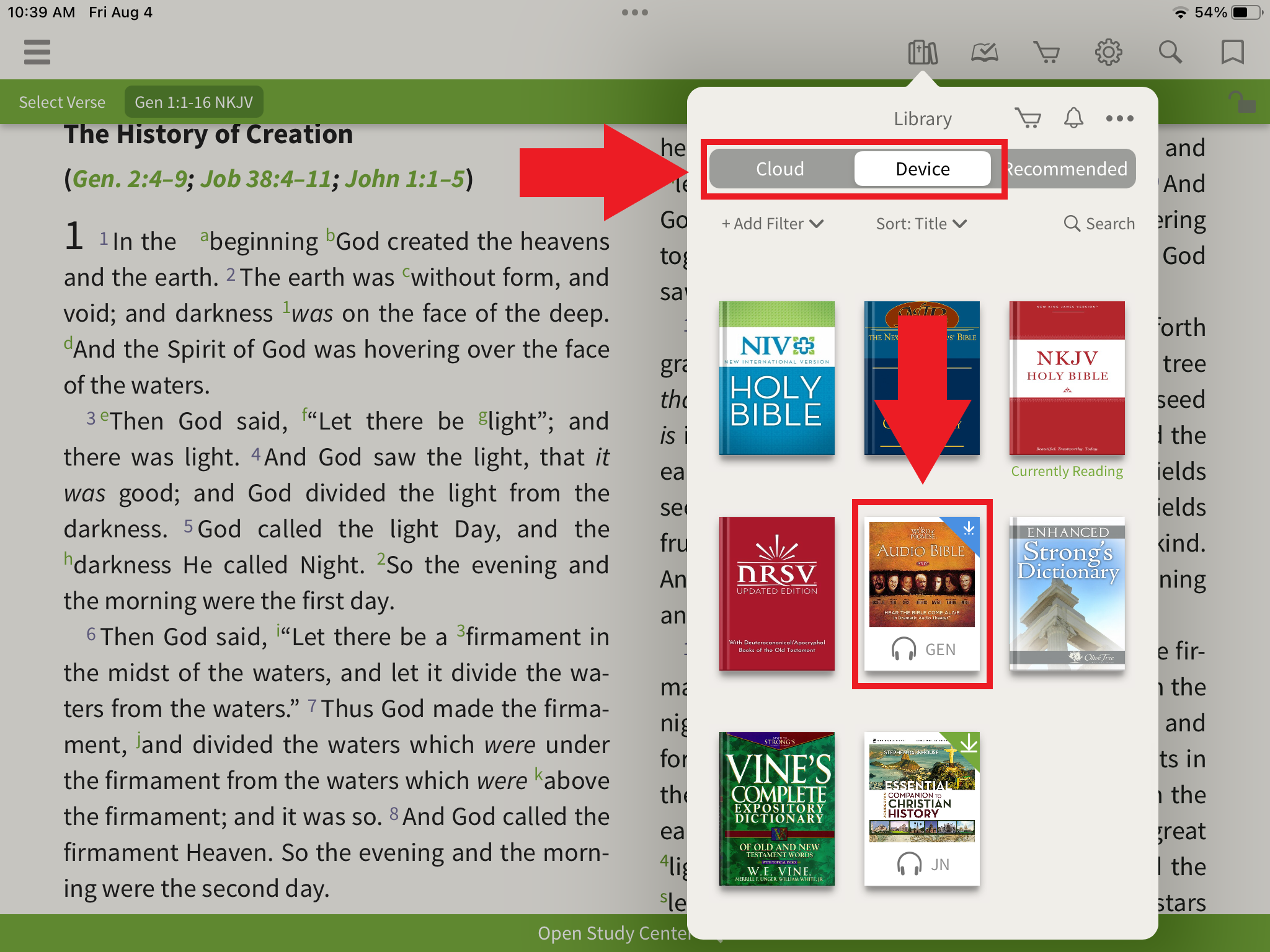The height and width of the screenshot is (952, 1270).
Task: Tap footnote marker a before beginning
Action: point(204,236)
